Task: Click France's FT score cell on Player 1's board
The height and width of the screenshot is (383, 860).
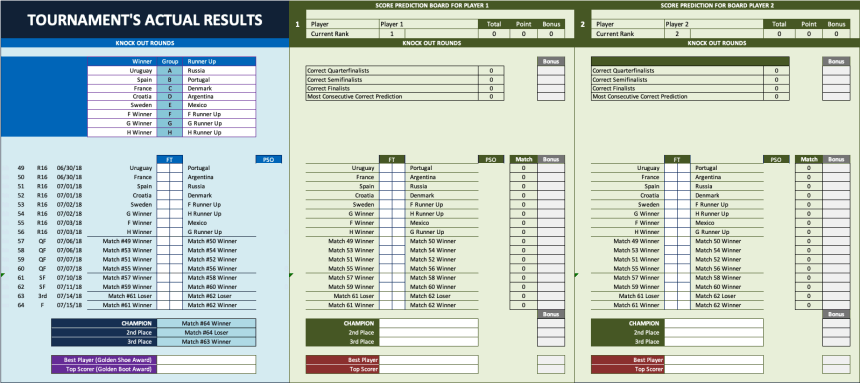Action: pyautogui.click(x=386, y=177)
